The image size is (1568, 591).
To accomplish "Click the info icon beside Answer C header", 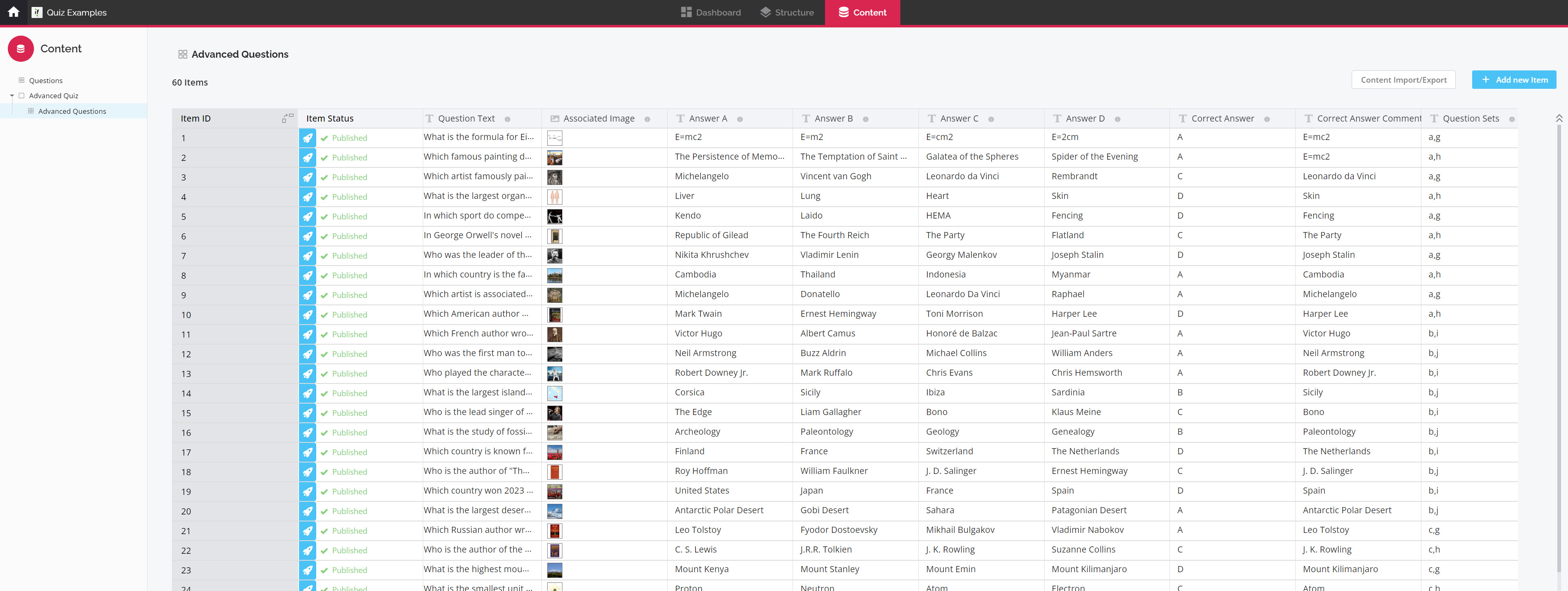I will coord(991,119).
